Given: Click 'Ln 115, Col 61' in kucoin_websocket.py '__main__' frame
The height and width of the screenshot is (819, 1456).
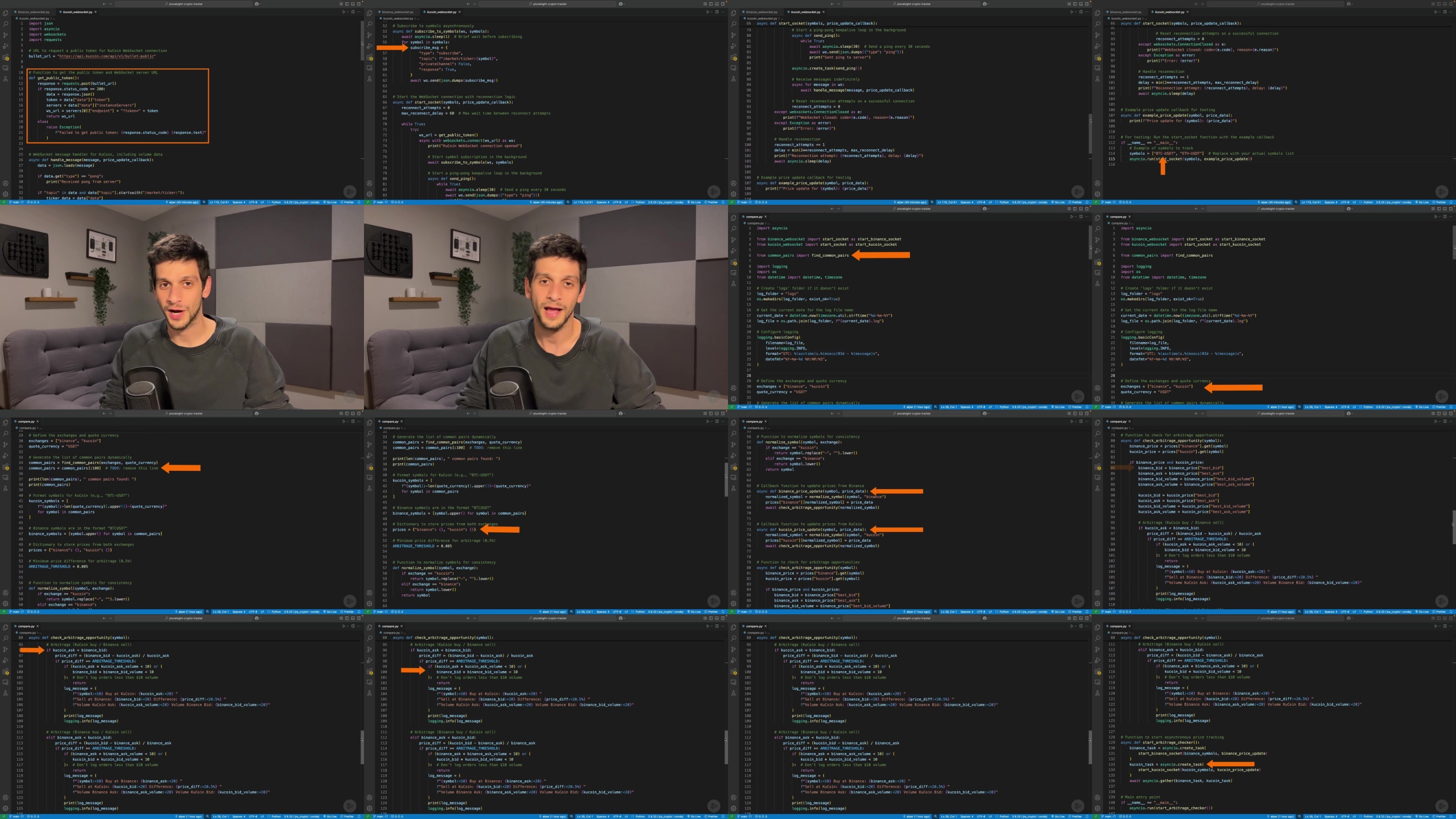Looking at the screenshot, I should (1311, 202).
